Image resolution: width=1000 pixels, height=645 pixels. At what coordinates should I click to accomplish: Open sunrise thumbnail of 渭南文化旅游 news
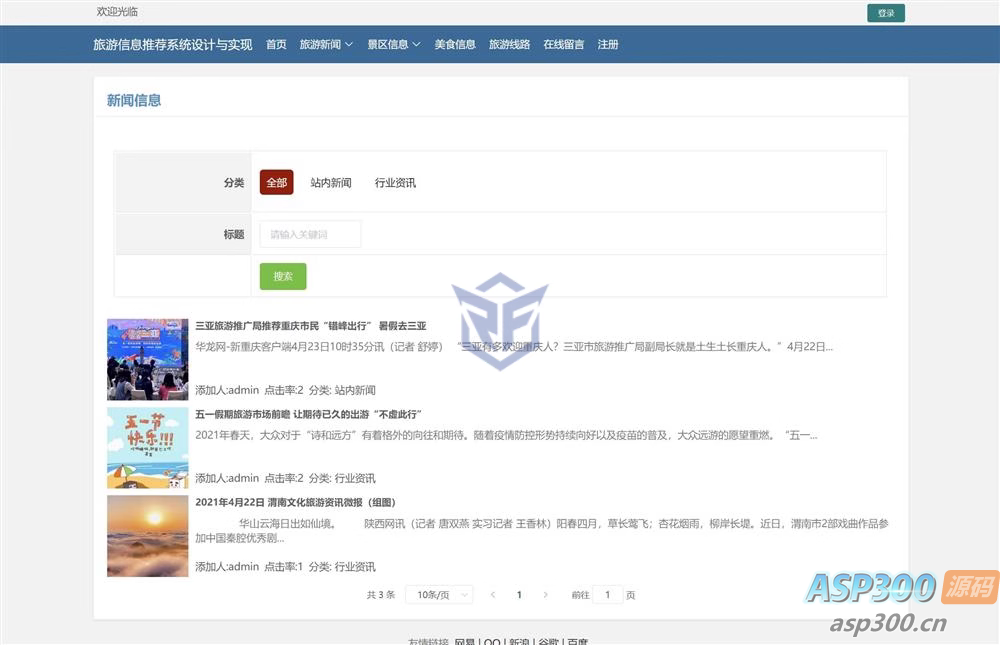147,536
